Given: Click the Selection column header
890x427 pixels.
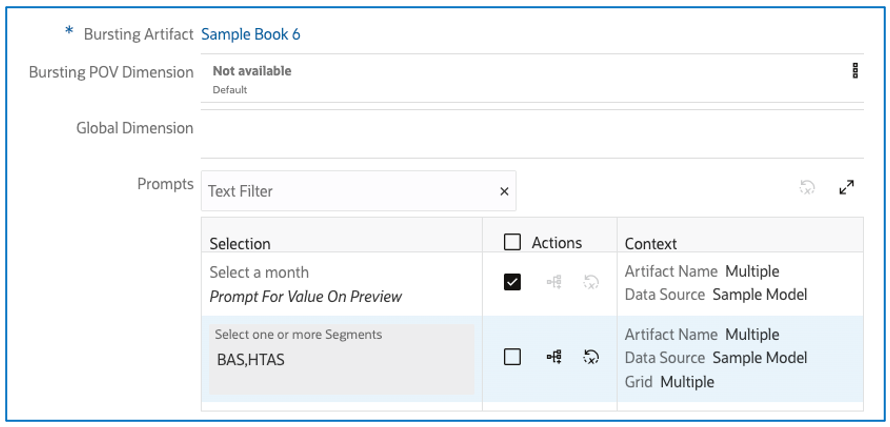Looking at the screenshot, I should pos(240,243).
